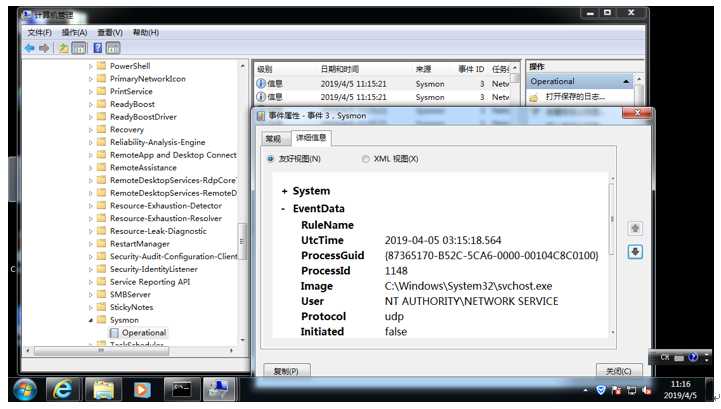The width and height of the screenshot is (721, 409).
Task: Click the tree pane horizontal scrollbar thumb
Action: click(x=101, y=351)
